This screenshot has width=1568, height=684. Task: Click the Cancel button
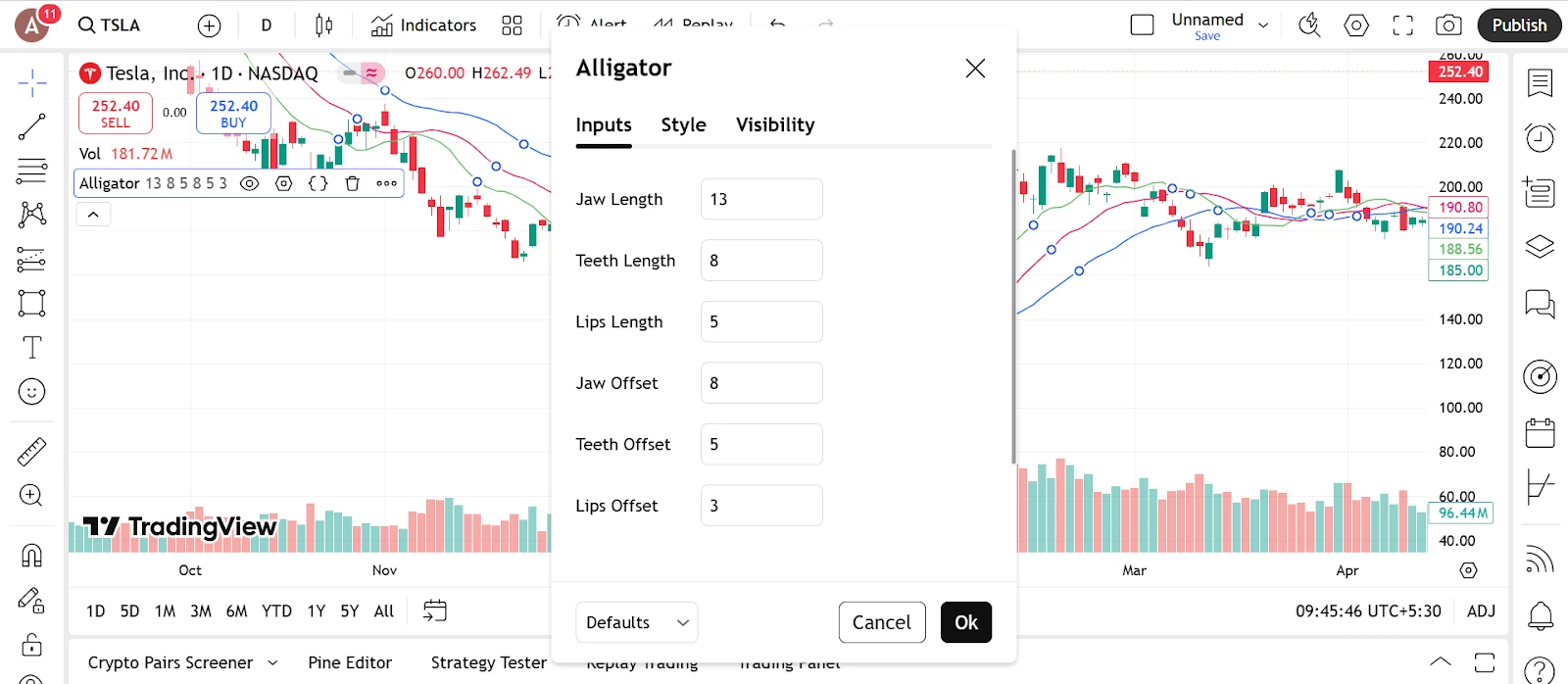pyautogui.click(x=881, y=622)
